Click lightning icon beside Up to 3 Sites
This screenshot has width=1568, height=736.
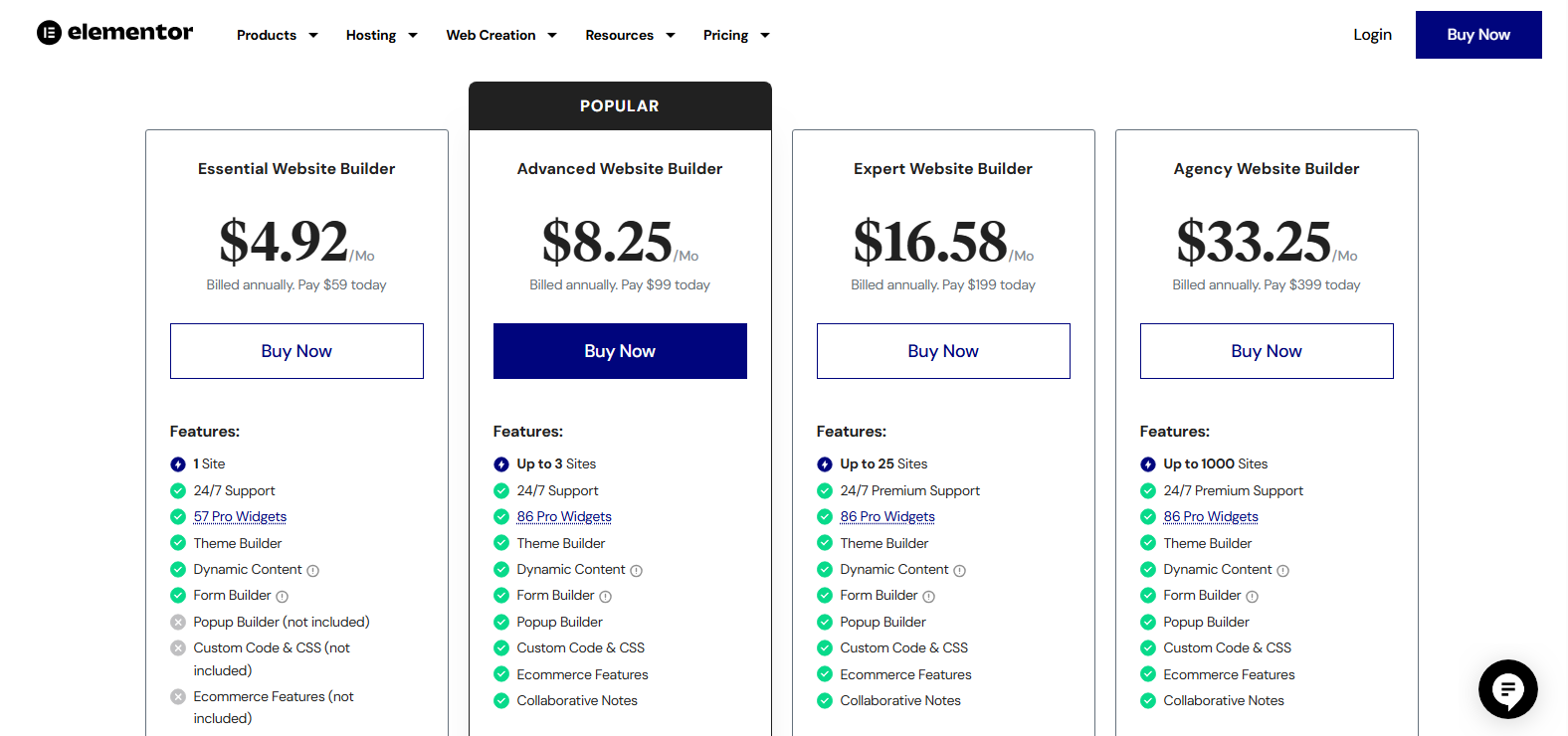(x=501, y=464)
